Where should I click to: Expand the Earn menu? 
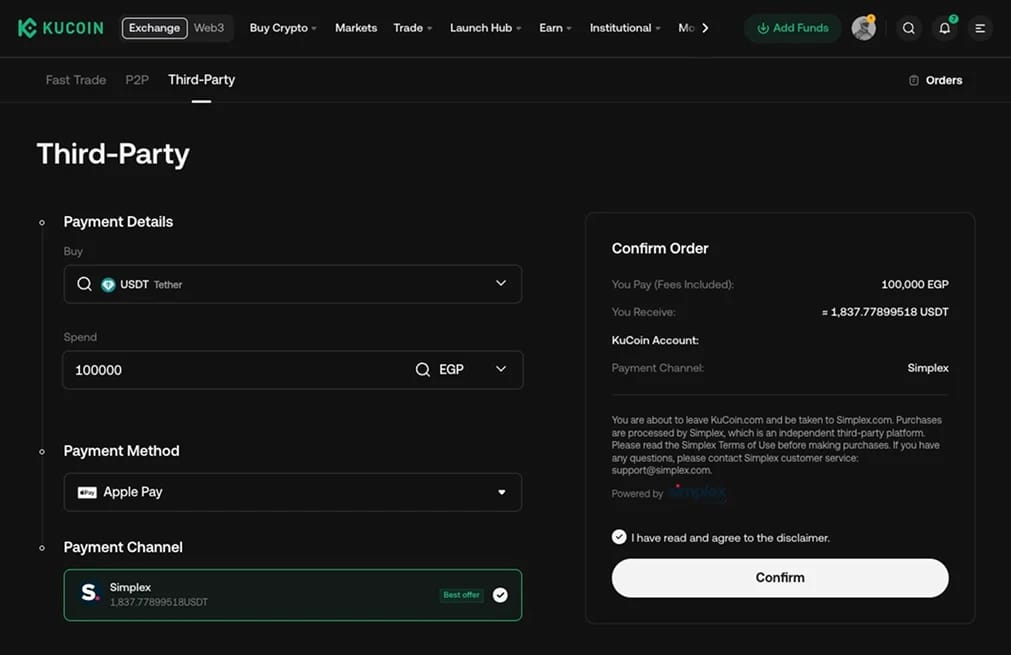click(x=555, y=28)
